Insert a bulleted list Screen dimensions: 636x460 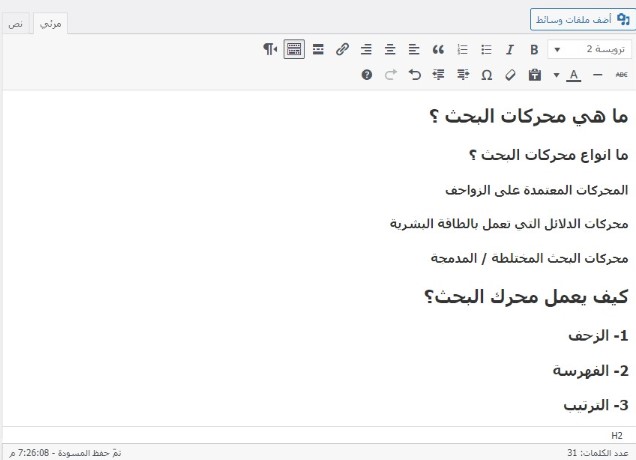(486, 49)
